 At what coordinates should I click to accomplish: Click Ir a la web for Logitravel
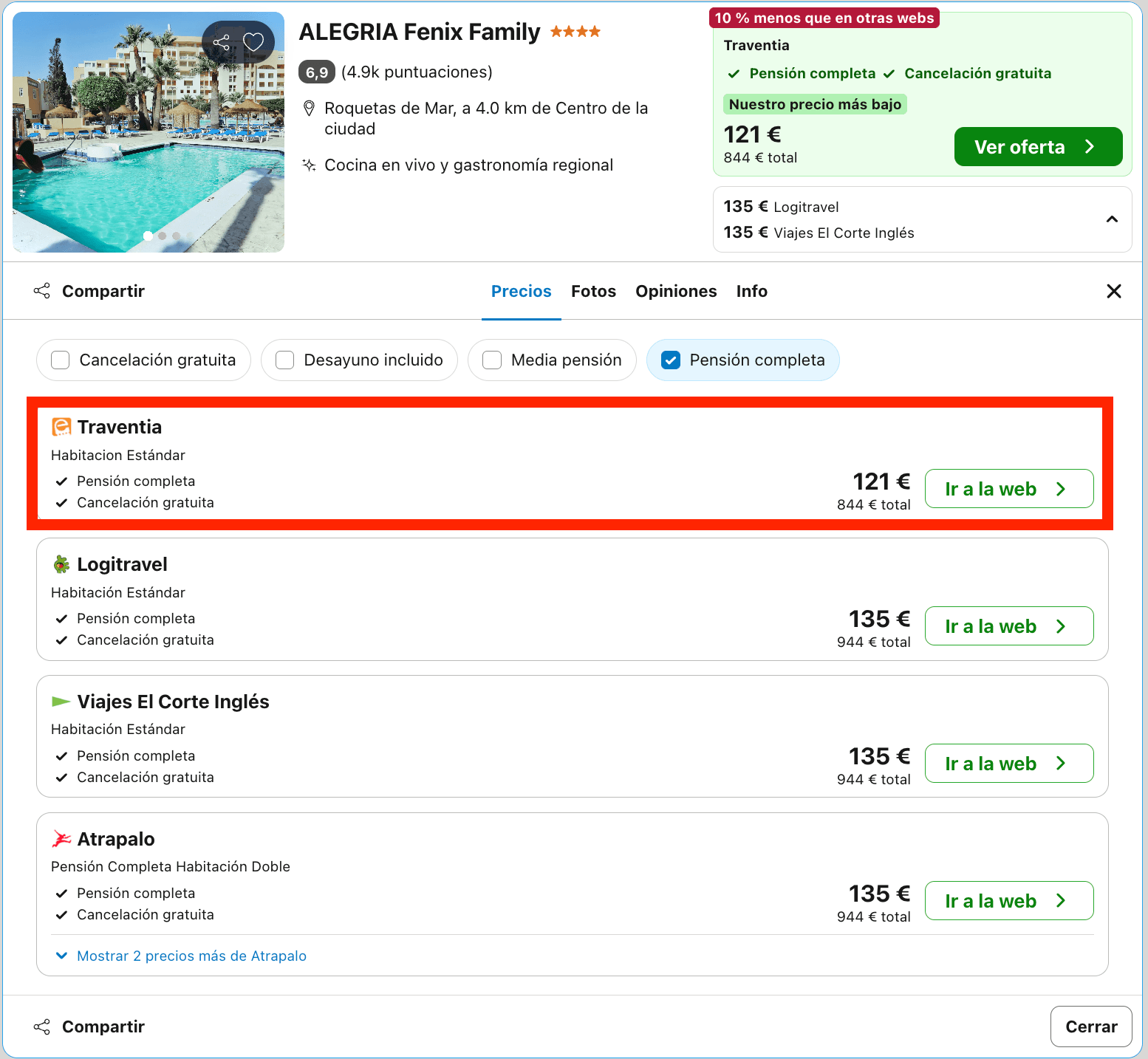(x=1009, y=626)
